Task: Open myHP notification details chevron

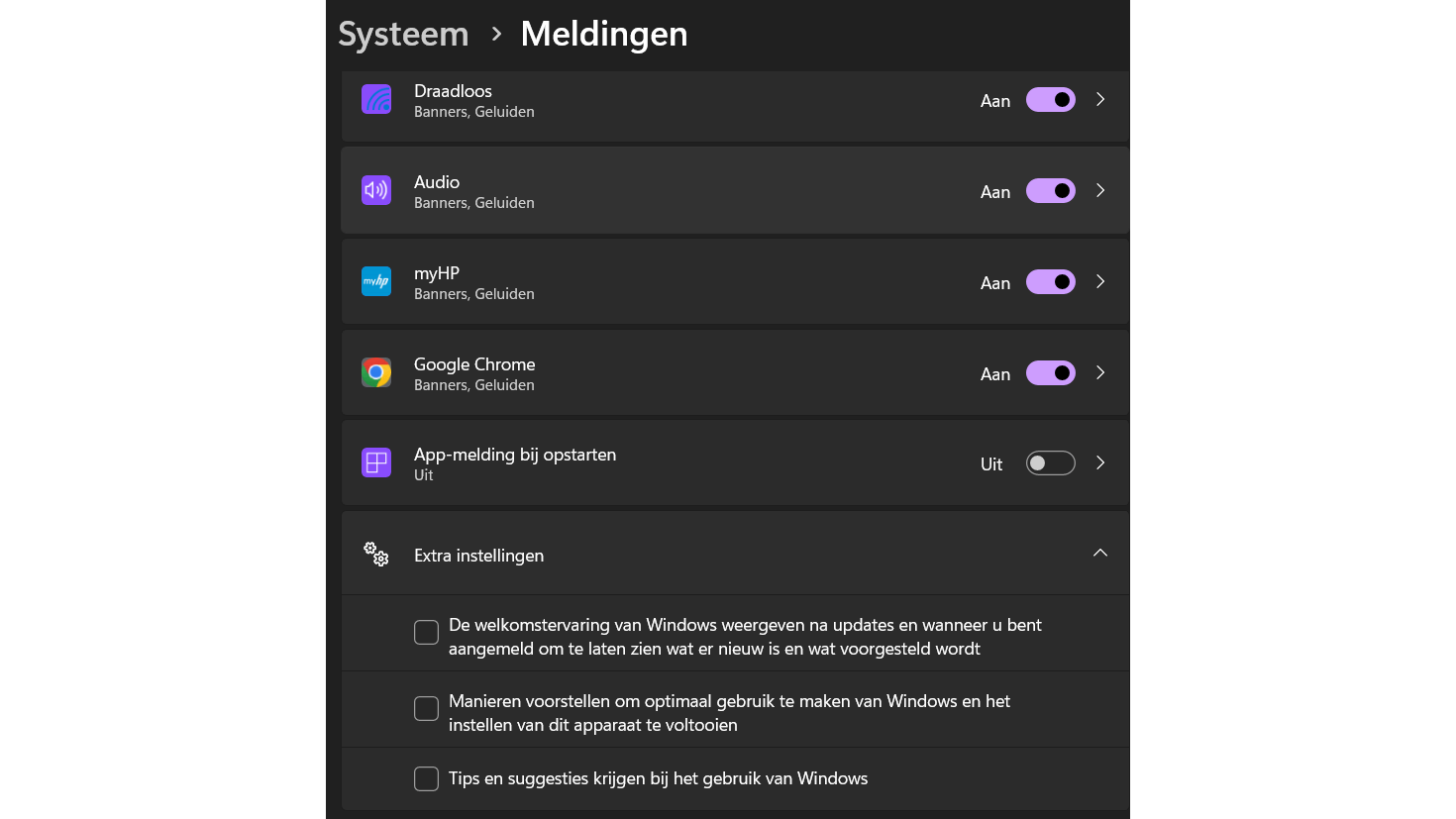Action: (x=1099, y=282)
